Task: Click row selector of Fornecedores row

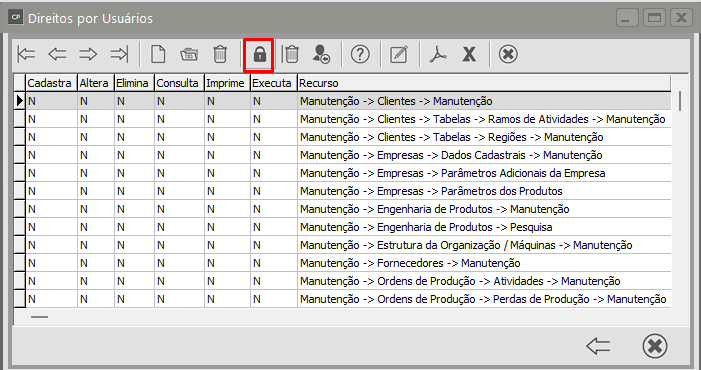Action: pos(20,263)
